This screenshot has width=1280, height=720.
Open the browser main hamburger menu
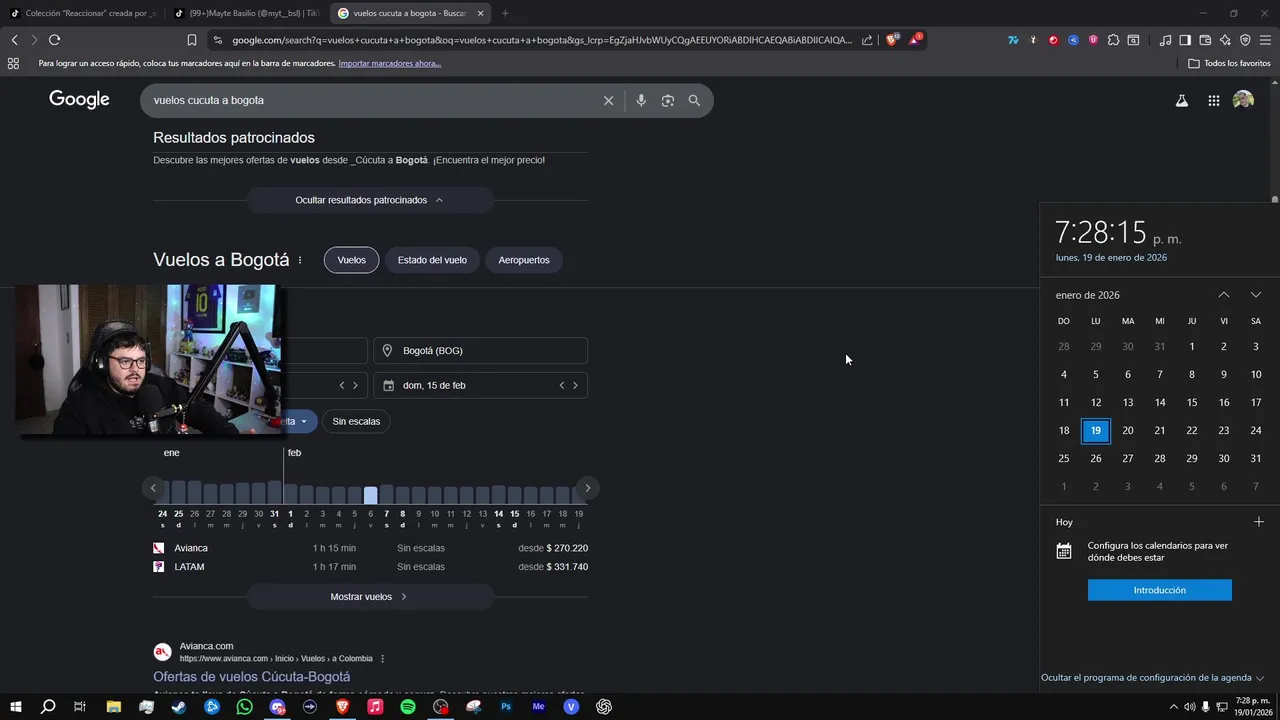tap(1265, 40)
